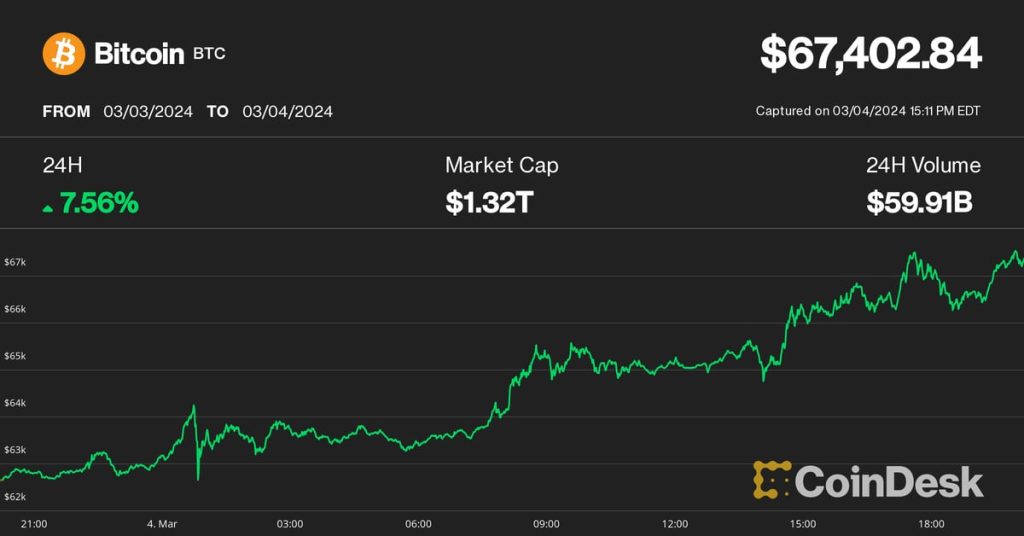This screenshot has width=1024, height=536.
Task: Click the $62k y-axis label
Action: 14,497
